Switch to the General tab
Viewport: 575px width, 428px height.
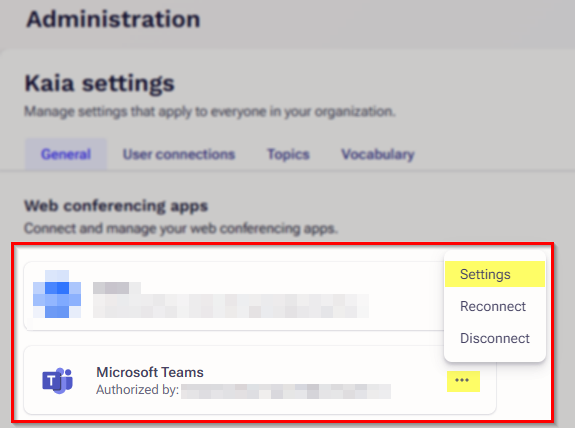[x=66, y=154]
